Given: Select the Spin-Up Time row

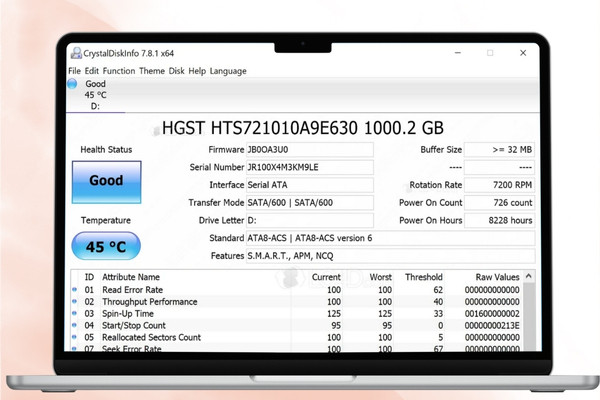Looking at the screenshot, I should coord(297,313).
